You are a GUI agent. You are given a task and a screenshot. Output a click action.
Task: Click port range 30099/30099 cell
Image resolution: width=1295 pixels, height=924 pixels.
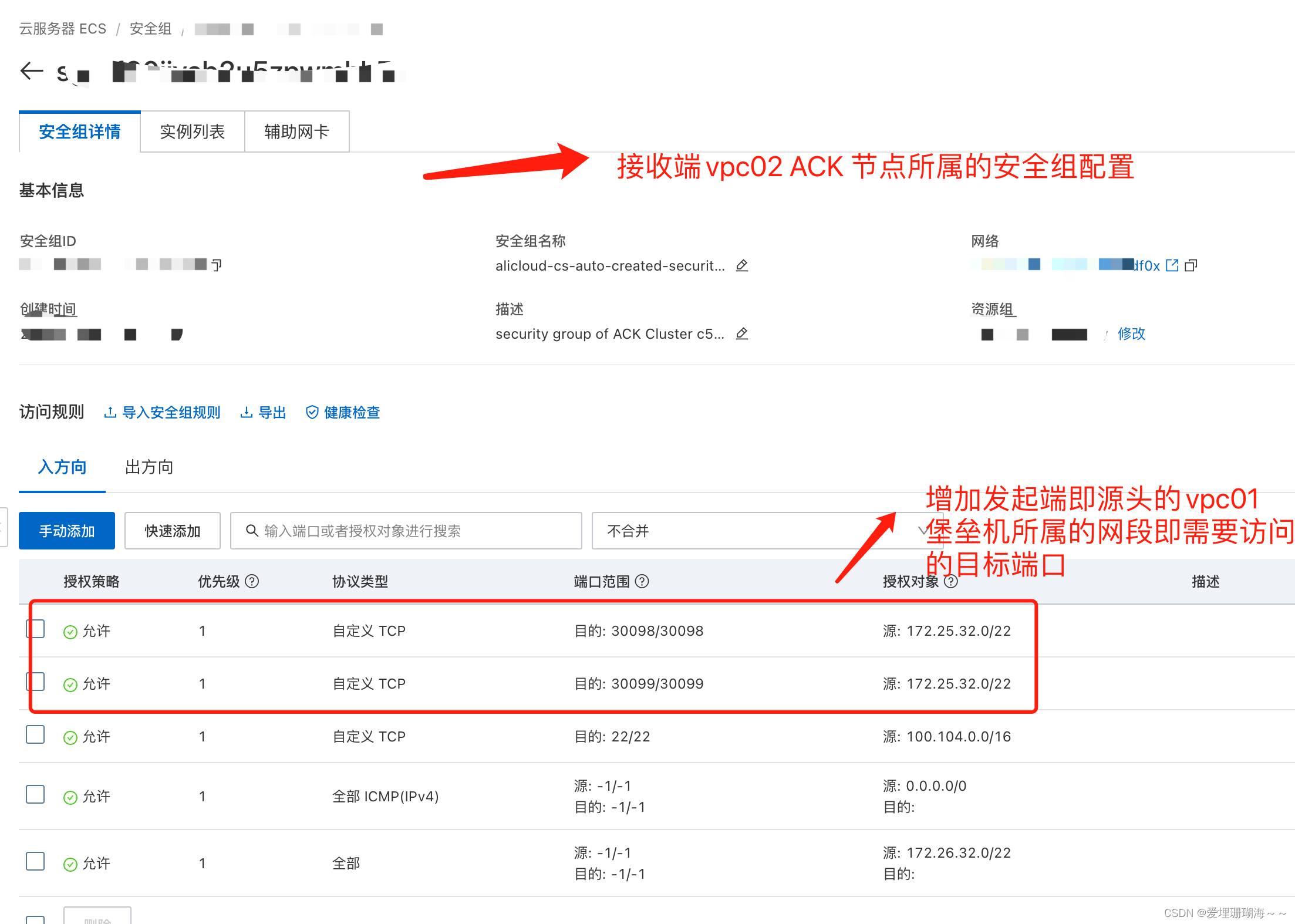click(639, 684)
